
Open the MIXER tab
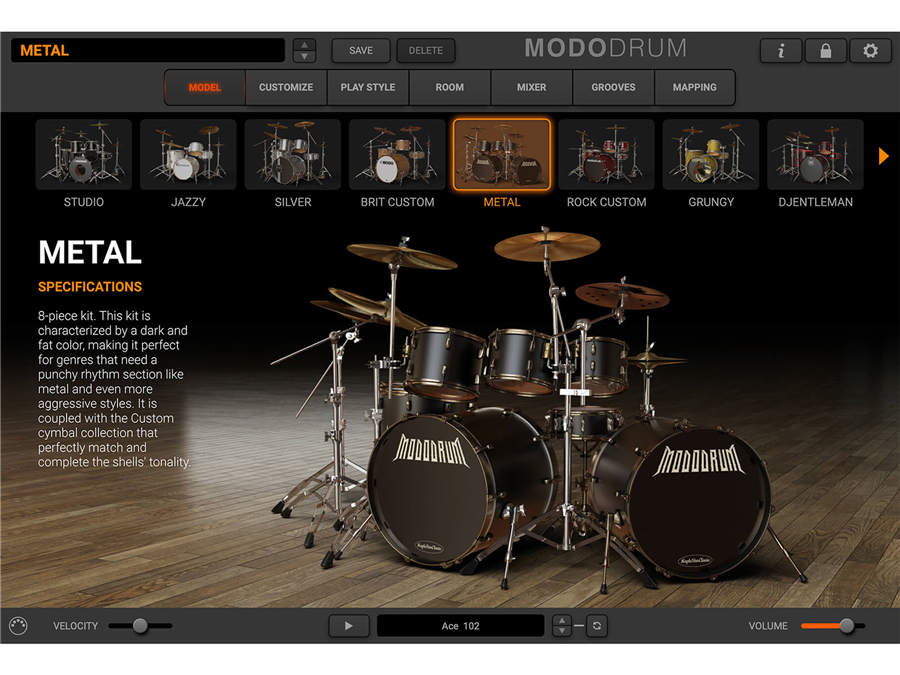pyautogui.click(x=531, y=87)
